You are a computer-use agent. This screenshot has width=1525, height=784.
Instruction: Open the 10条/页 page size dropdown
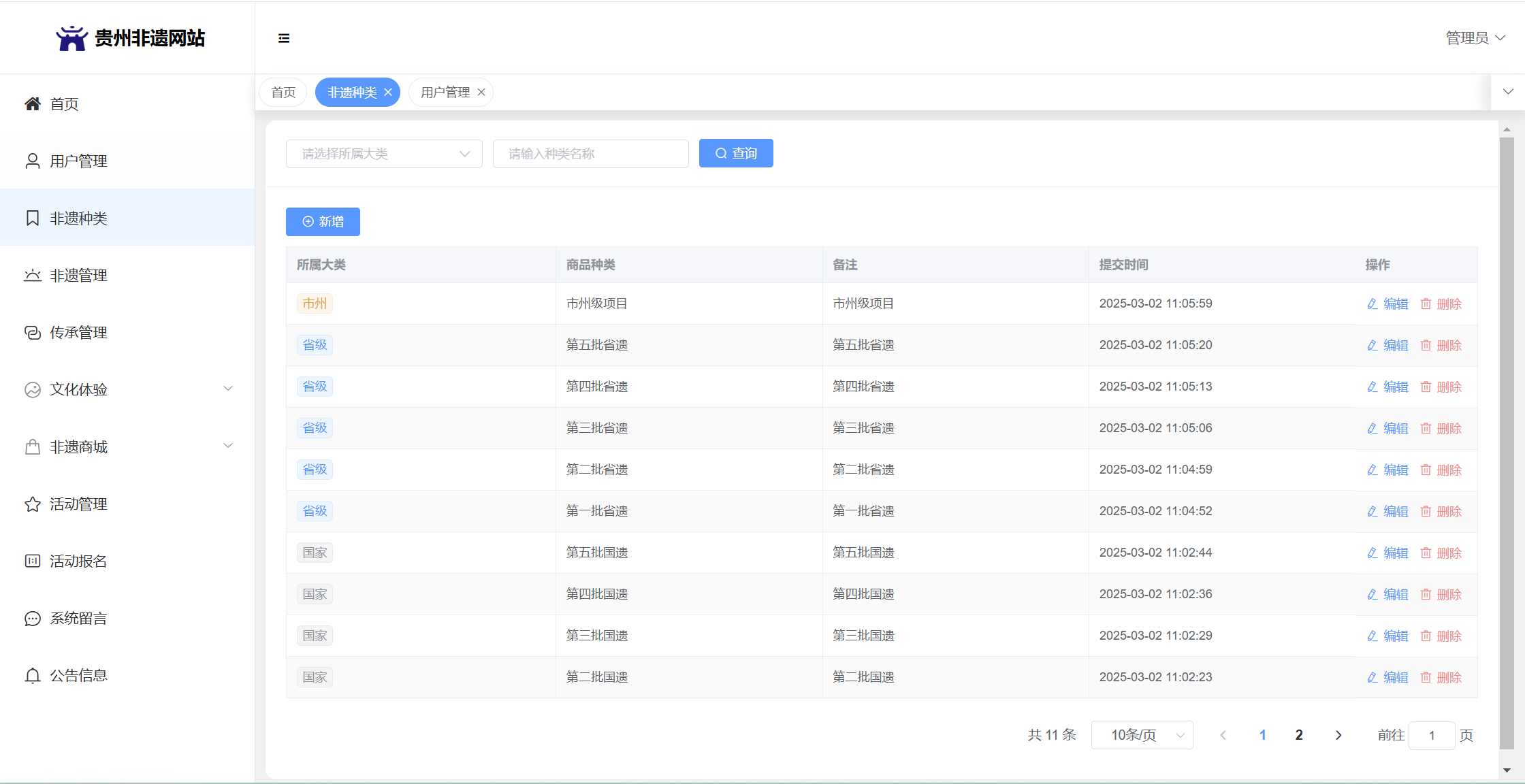1142,735
